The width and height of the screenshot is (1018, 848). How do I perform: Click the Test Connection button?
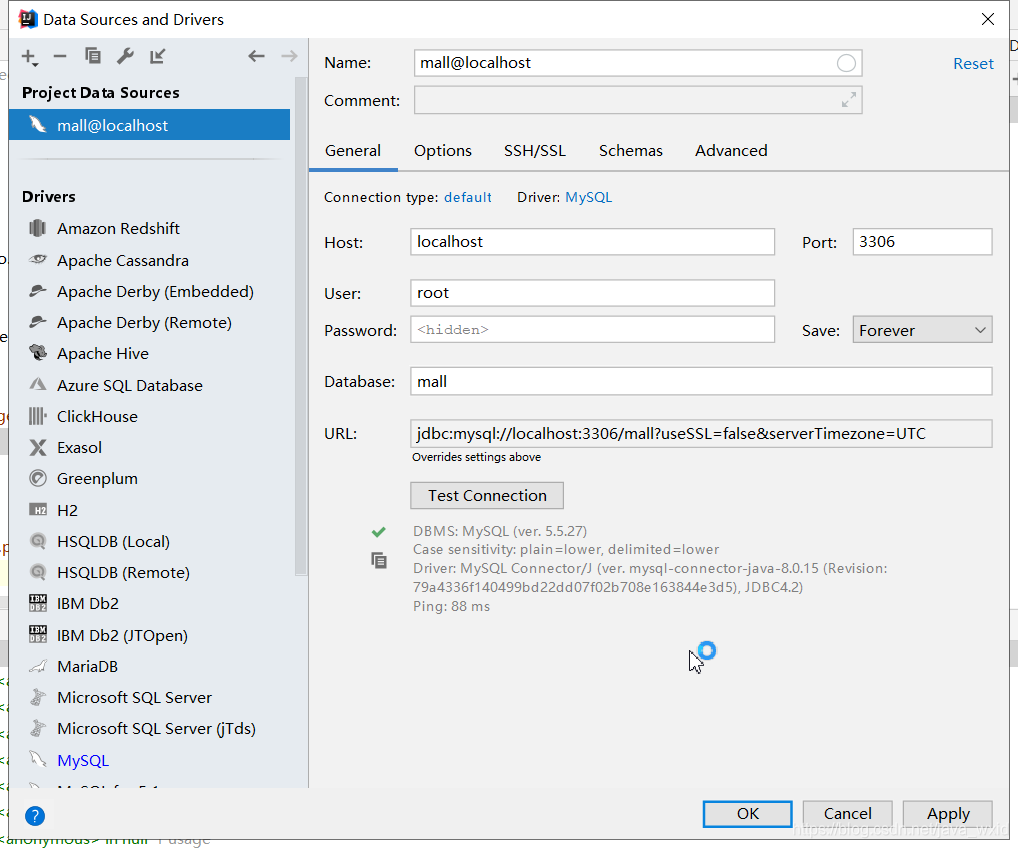[x=487, y=495]
